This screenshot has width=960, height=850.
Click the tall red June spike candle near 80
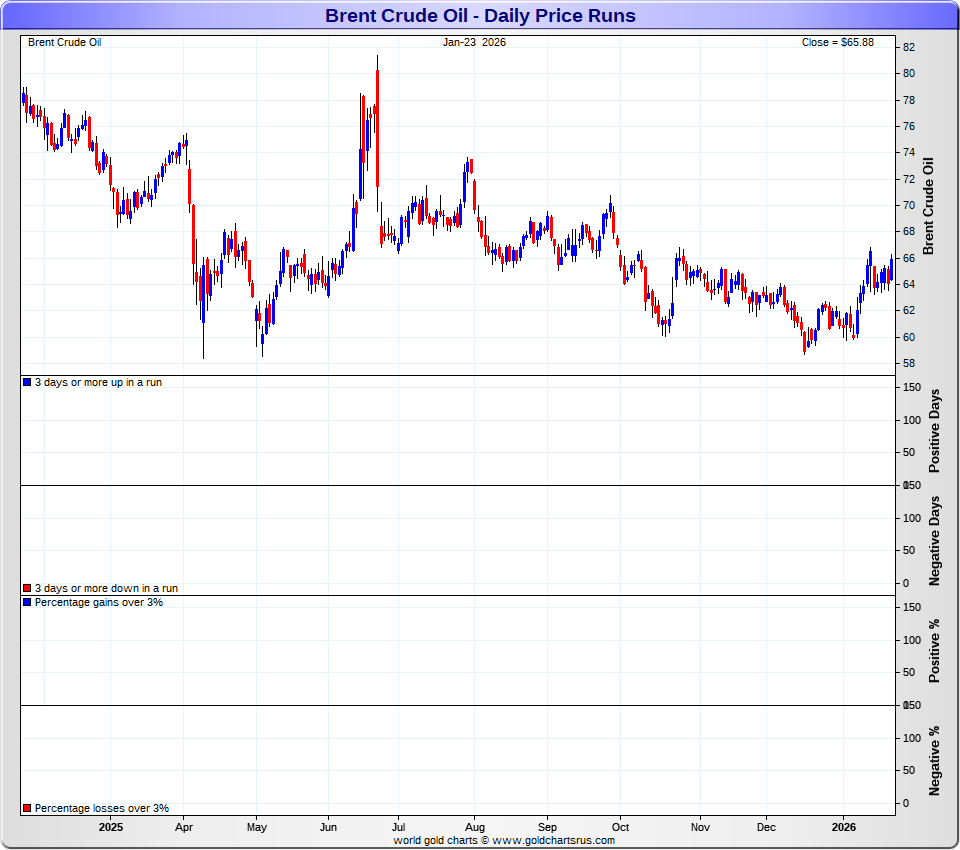(x=377, y=129)
